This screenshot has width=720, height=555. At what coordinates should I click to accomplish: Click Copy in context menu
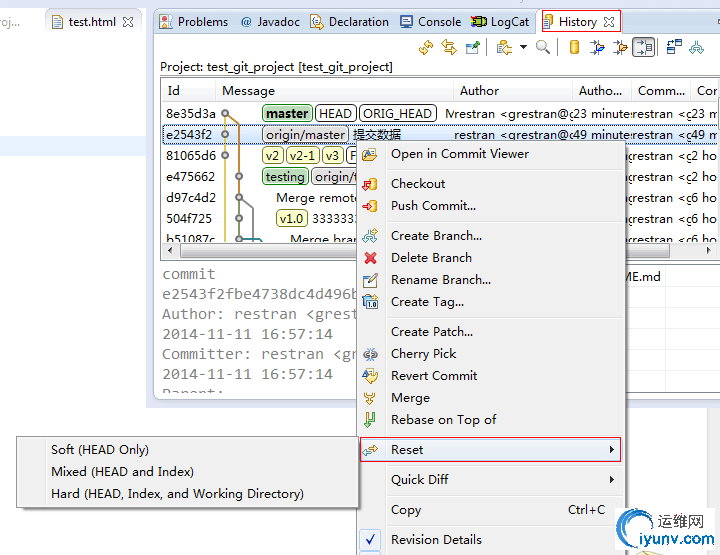click(492, 510)
